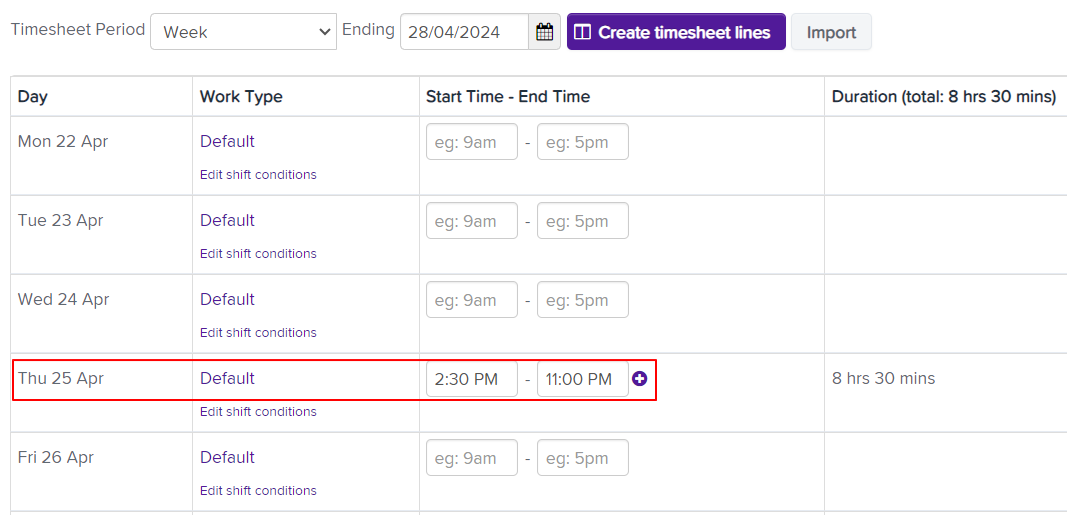Click Friday 26 Apr start time field
The image size is (1067, 515).
(x=472, y=458)
